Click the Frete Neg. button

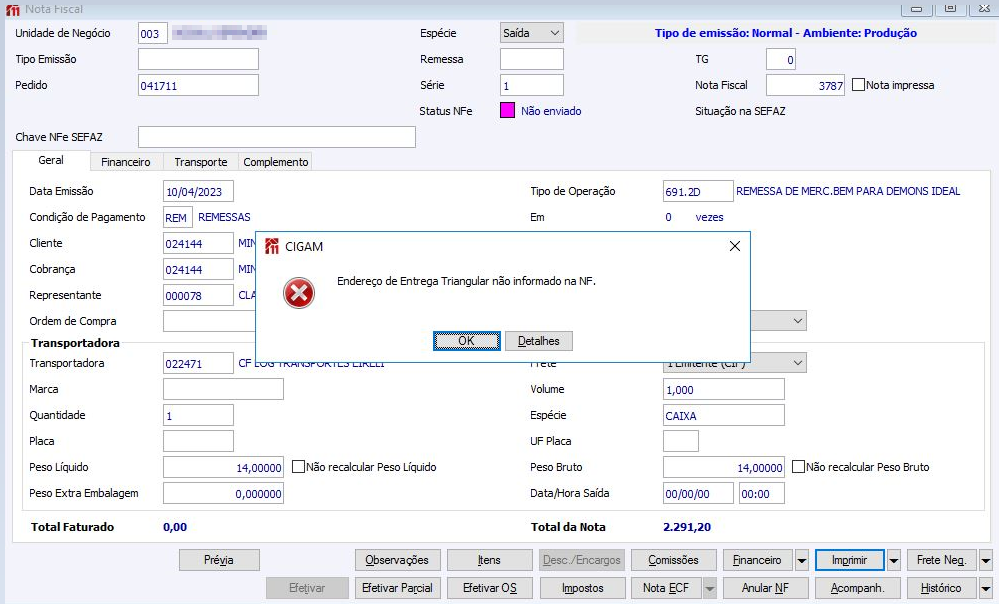tap(942, 560)
